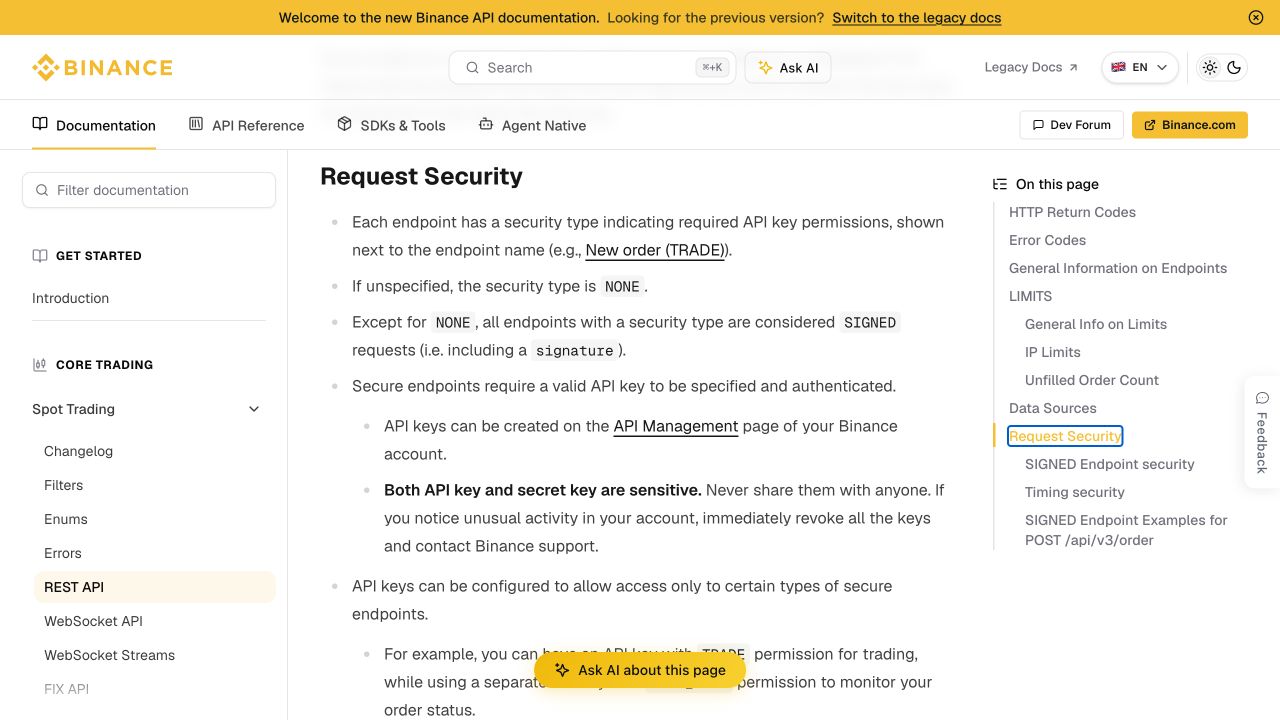
Task: Open the Binance.com button
Action: [x=1190, y=125]
